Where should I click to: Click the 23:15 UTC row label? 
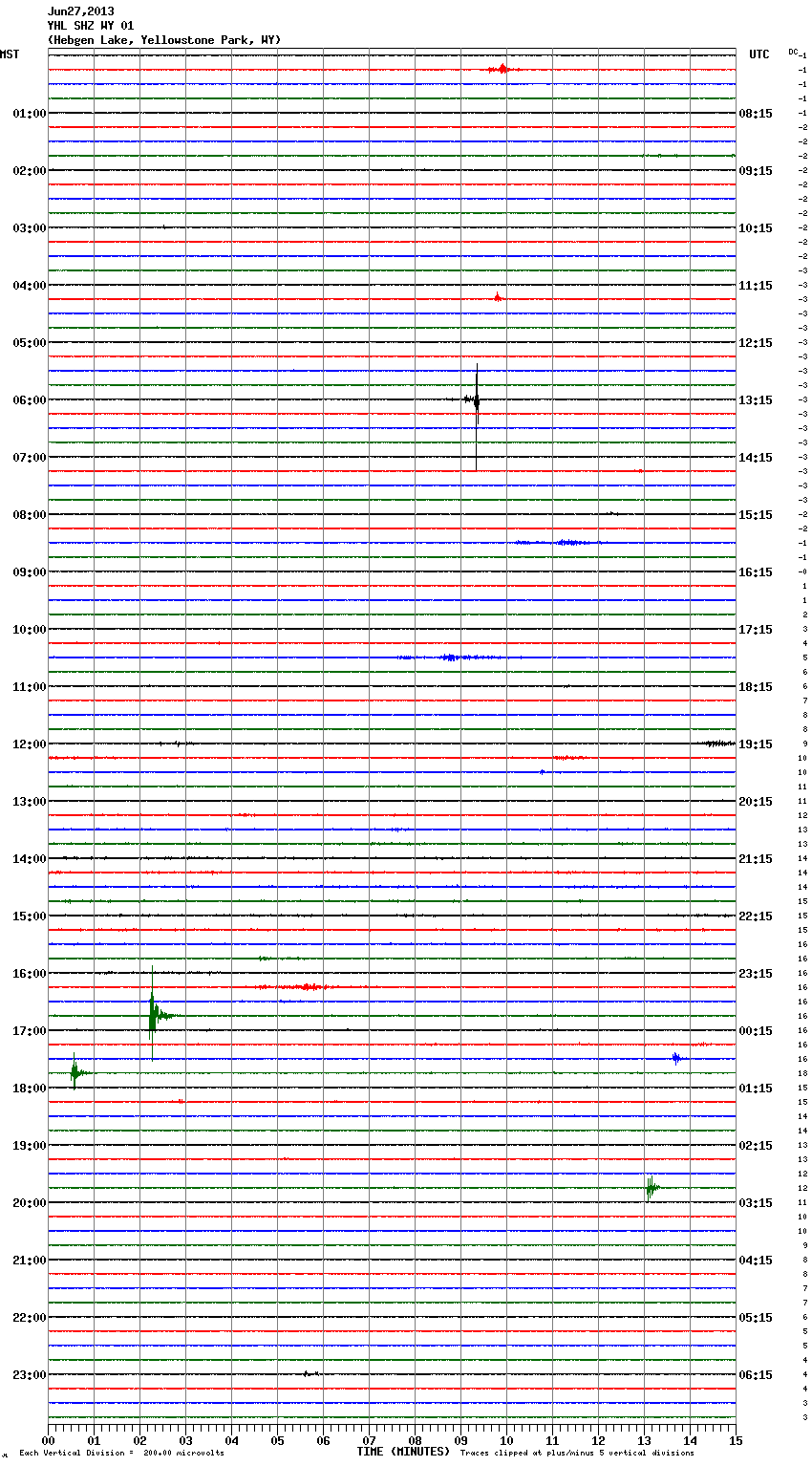(756, 974)
